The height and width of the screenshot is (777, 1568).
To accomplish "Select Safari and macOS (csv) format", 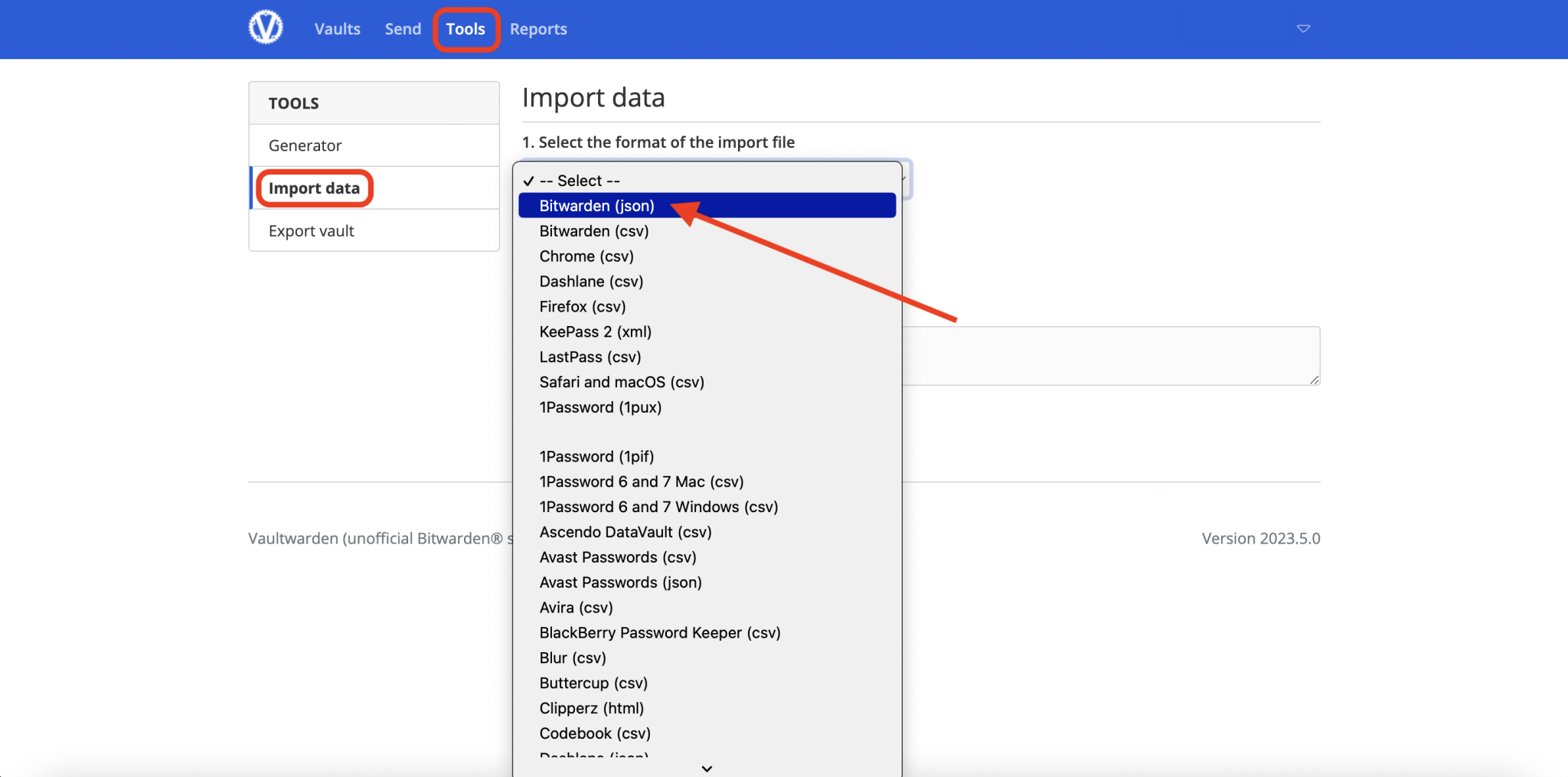I will (621, 381).
